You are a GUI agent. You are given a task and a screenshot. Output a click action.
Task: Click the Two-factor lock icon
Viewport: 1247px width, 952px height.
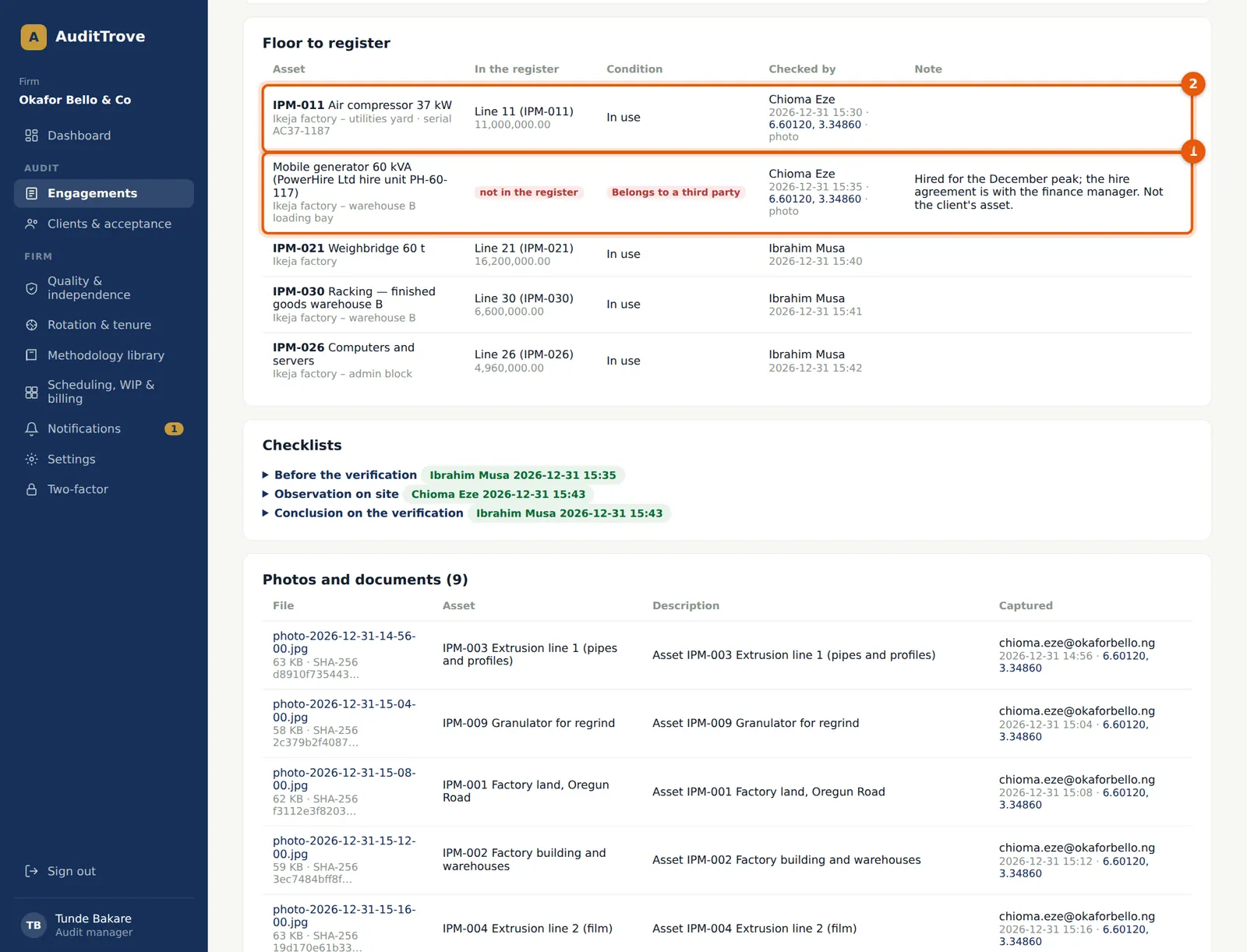coord(31,489)
